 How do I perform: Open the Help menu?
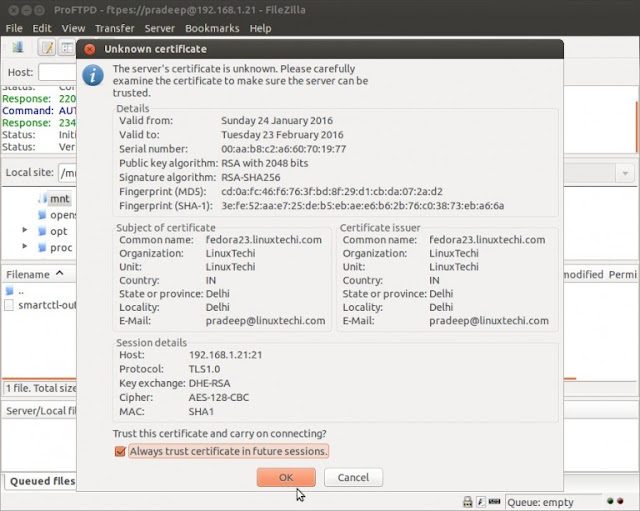[260, 28]
